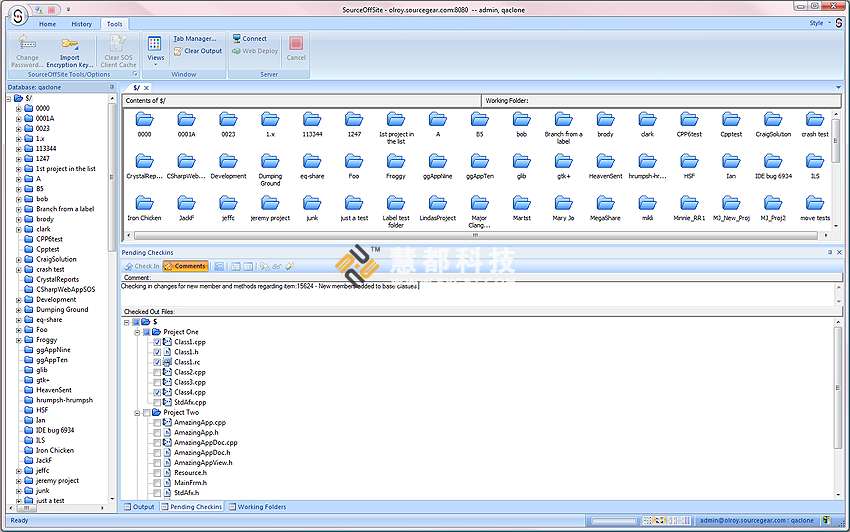
Task: Toggle checkbox for Class4.cpp
Action: (x=157, y=392)
